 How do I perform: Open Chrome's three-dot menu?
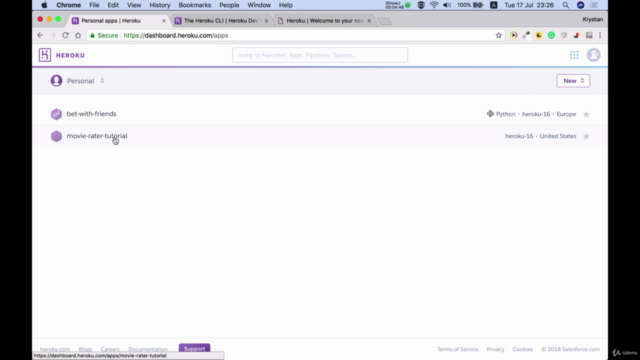coord(600,36)
